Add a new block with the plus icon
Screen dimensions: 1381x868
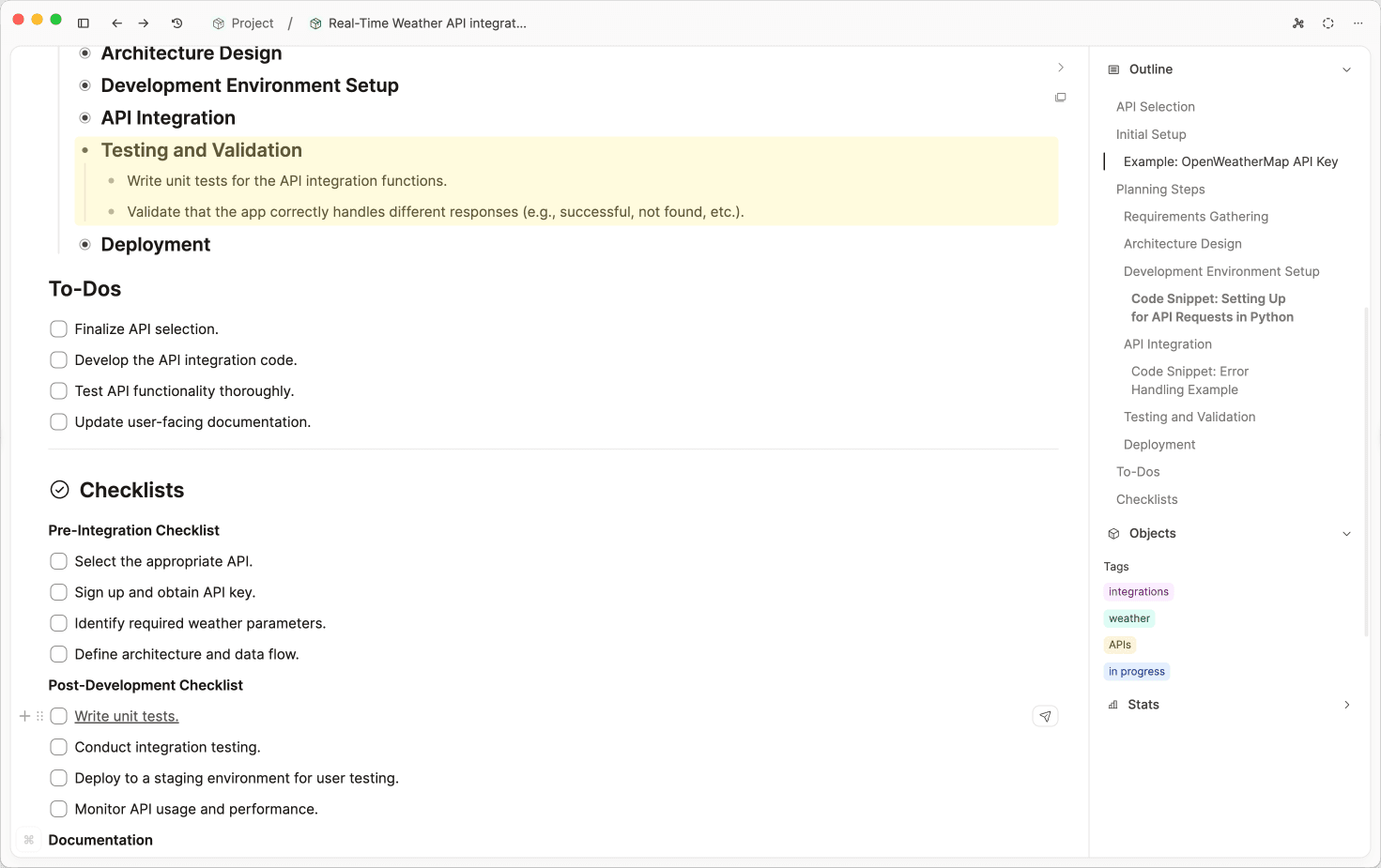tap(24, 715)
